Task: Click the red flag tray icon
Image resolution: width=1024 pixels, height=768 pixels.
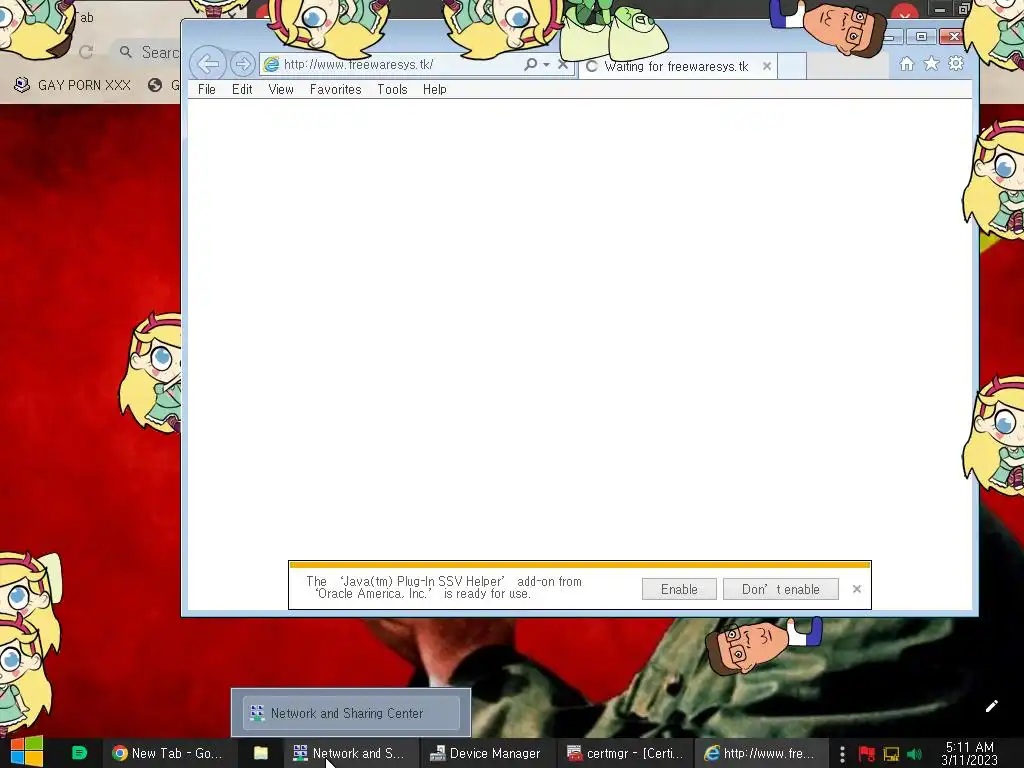Action: (867, 754)
